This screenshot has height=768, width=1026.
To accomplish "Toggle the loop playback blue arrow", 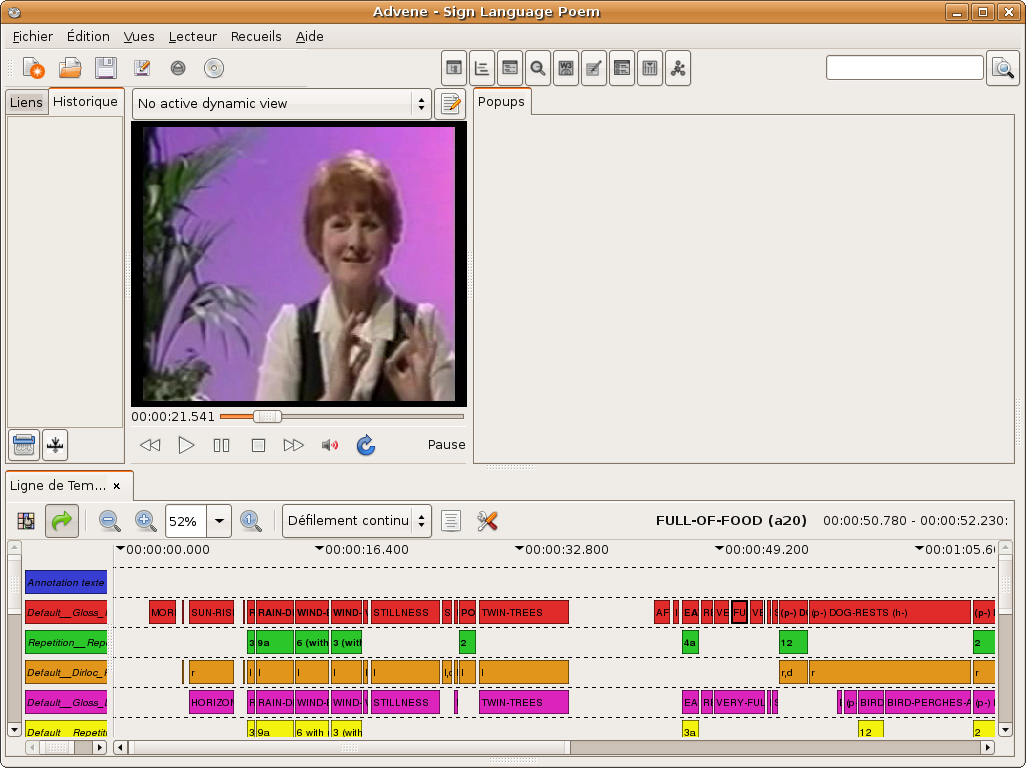I will click(366, 445).
